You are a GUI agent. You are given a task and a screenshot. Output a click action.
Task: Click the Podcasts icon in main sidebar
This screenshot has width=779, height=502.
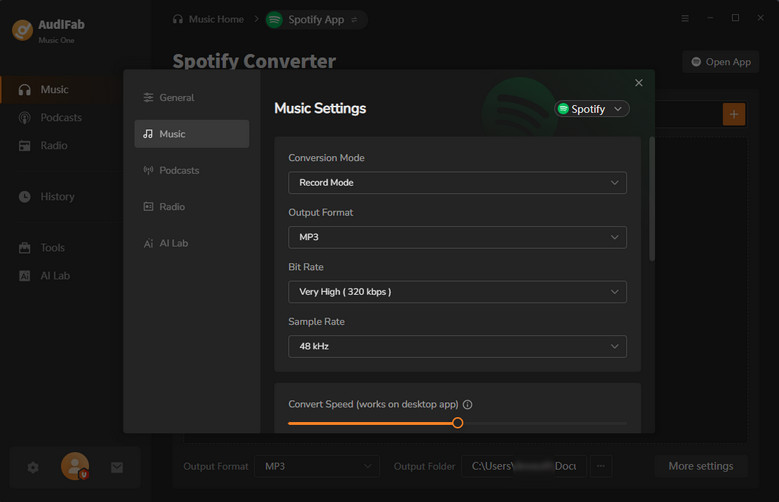coord(24,118)
